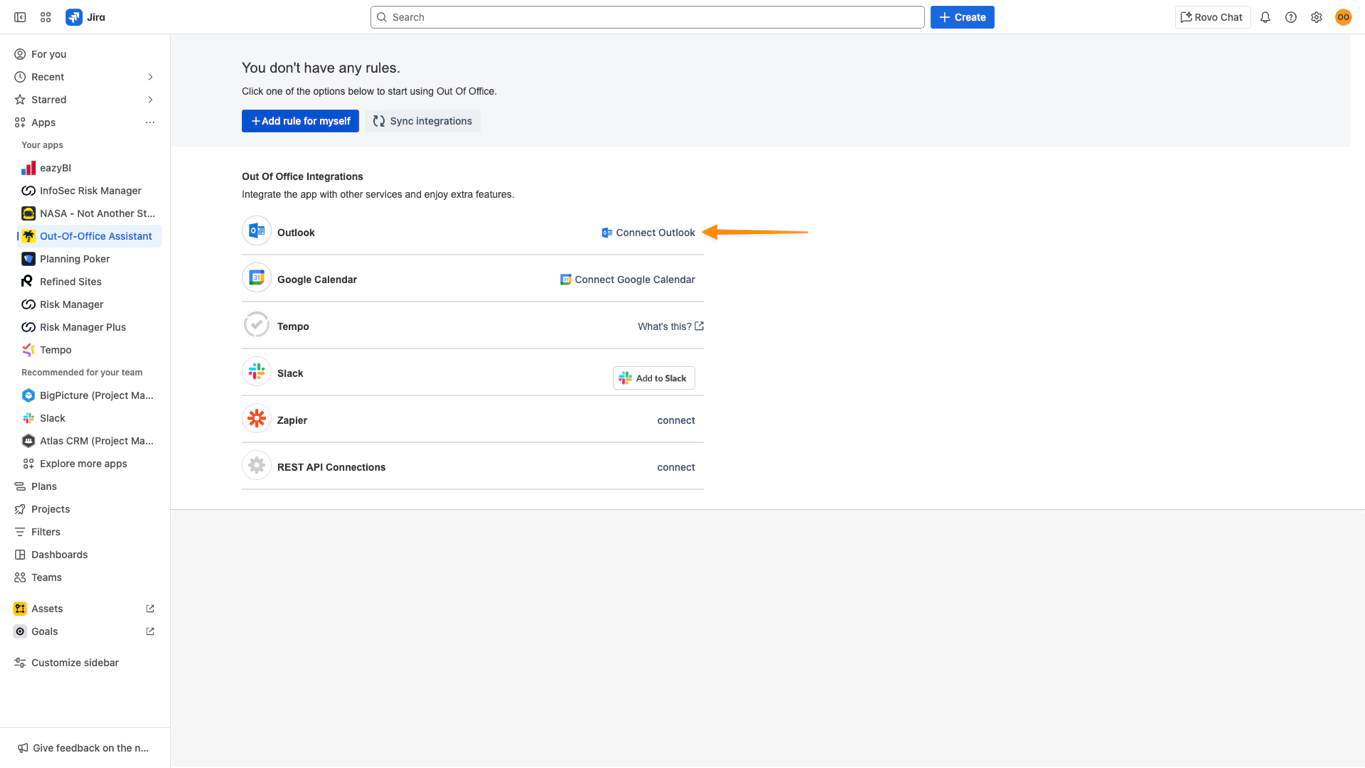This screenshot has height=768, width=1365.
Task: Expand the Recent section chevron
Action: tap(150, 77)
